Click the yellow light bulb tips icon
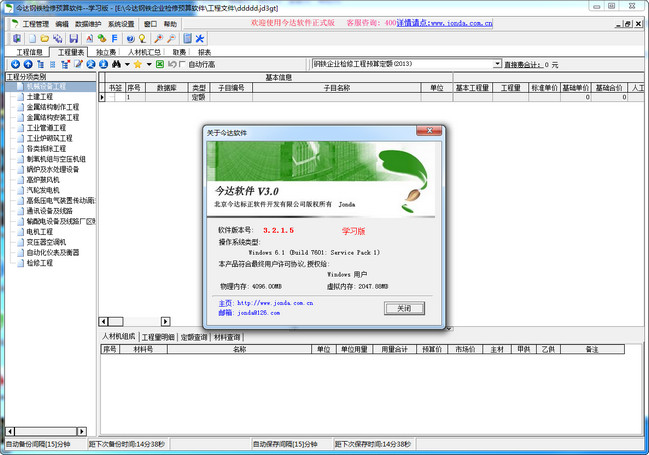Screen dimensions: 649x455 (x=142, y=39)
